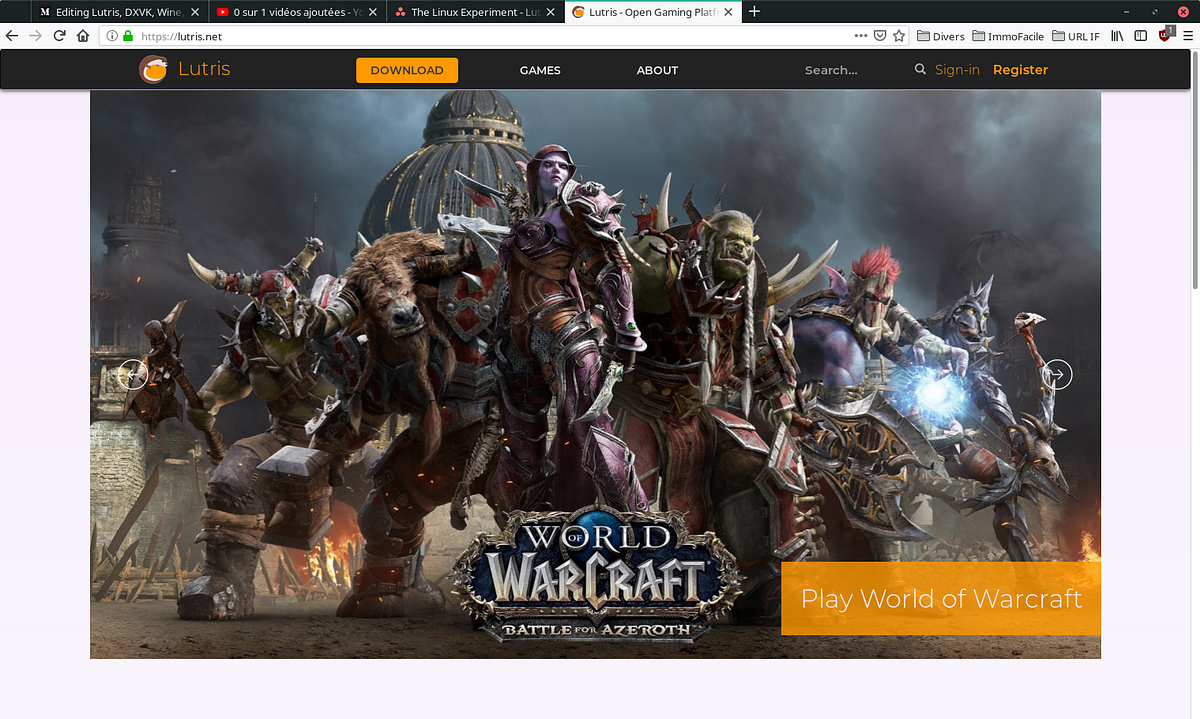Screen dimensions: 1200x719
Task: Open the GAMES menu on Lutris
Action: pyautogui.click(x=540, y=70)
